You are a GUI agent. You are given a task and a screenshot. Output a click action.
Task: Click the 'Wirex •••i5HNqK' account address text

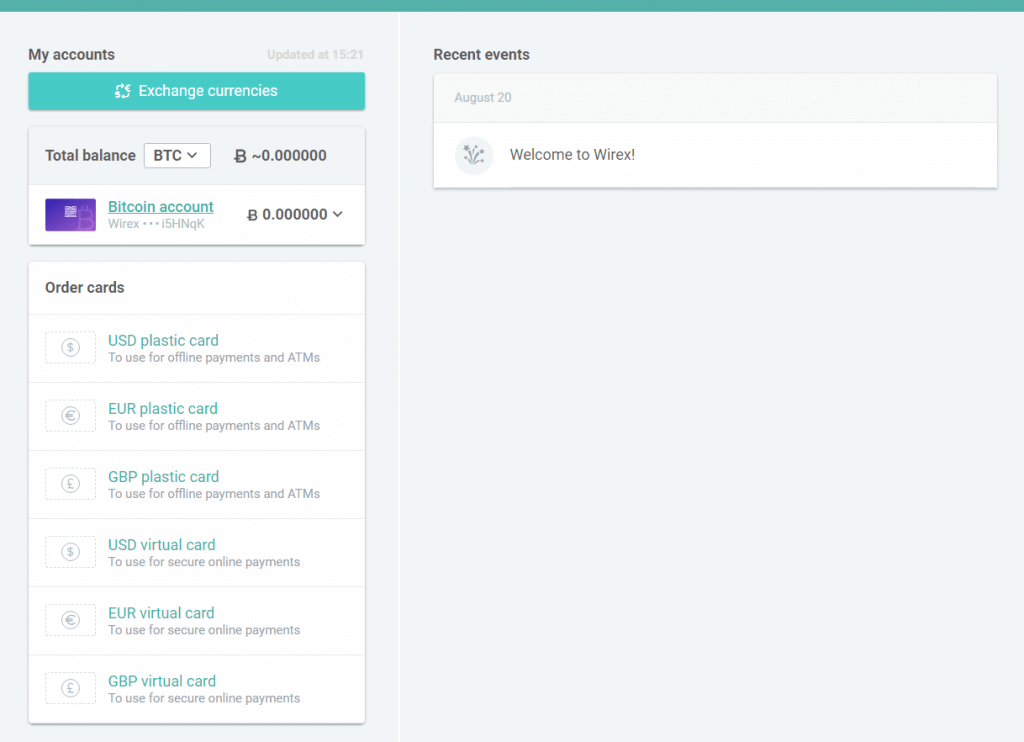pyautogui.click(x=156, y=224)
